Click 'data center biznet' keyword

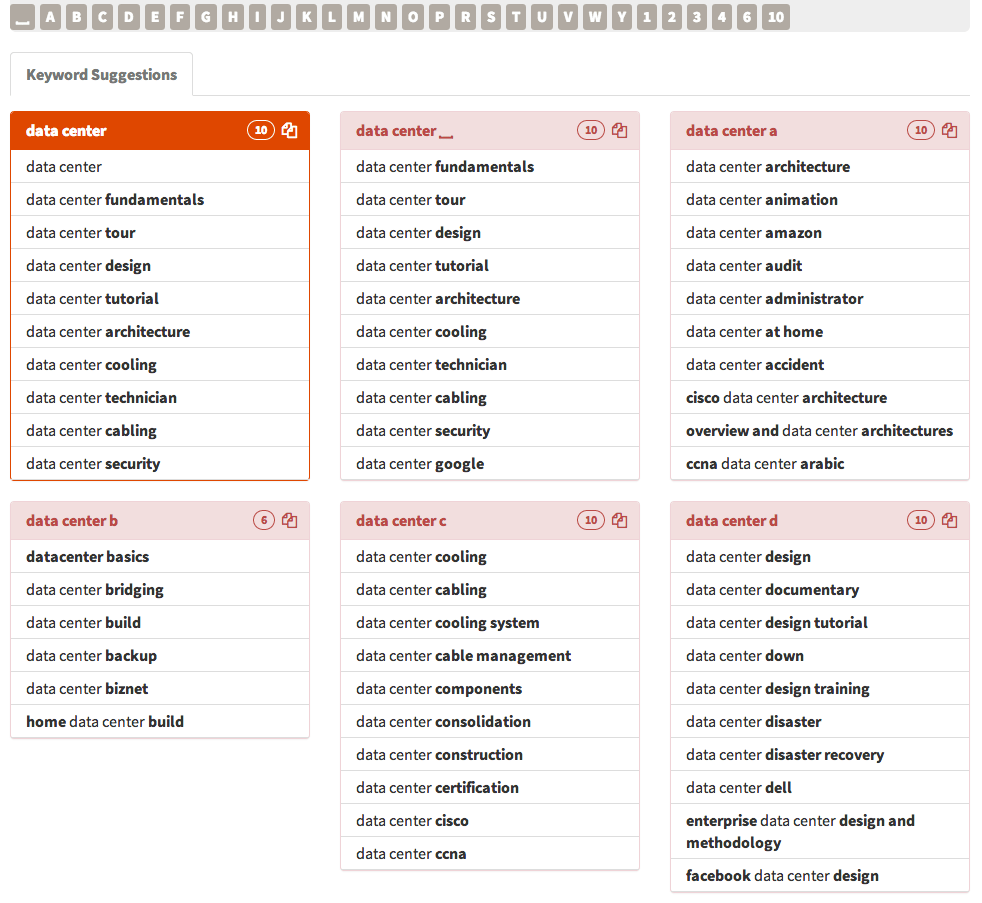pyautogui.click(x=160, y=689)
